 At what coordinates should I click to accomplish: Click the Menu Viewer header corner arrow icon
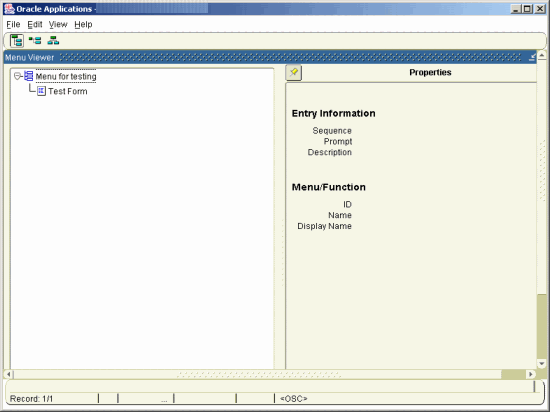532,57
